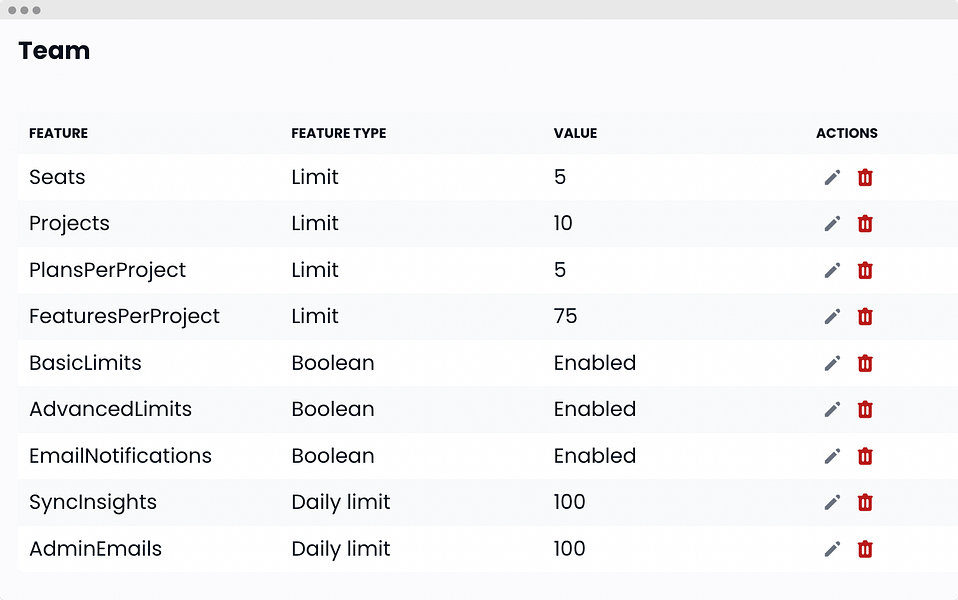Edit the EmailNotifications feature
Screen dimensions: 958x600
point(832,457)
